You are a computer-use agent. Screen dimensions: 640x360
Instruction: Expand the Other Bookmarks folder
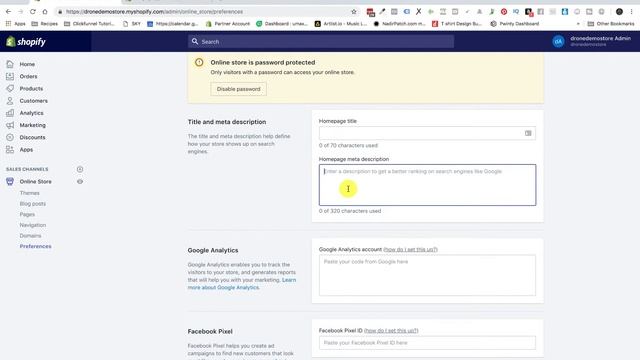(x=611, y=24)
